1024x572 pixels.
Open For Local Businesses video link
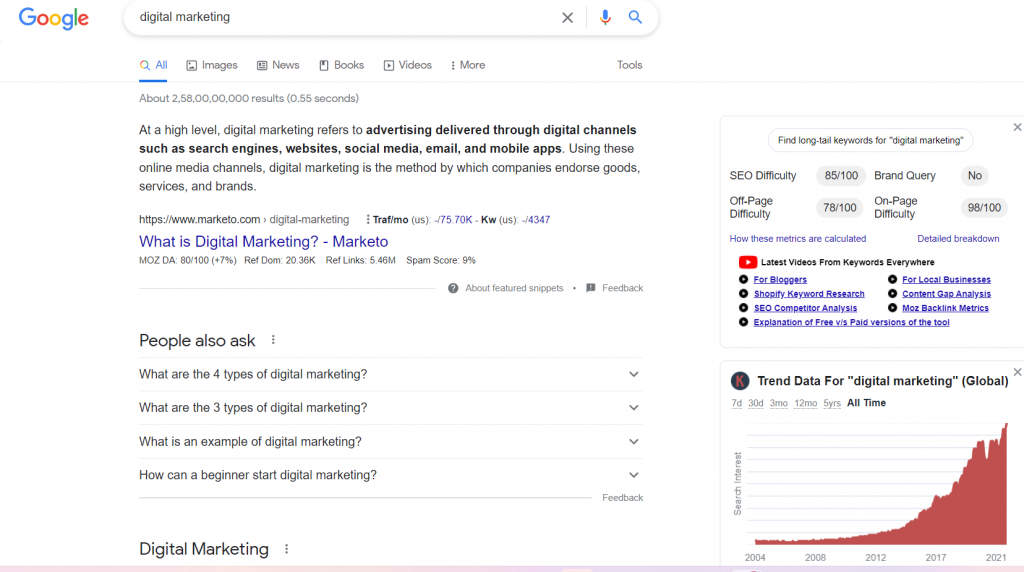pos(946,279)
